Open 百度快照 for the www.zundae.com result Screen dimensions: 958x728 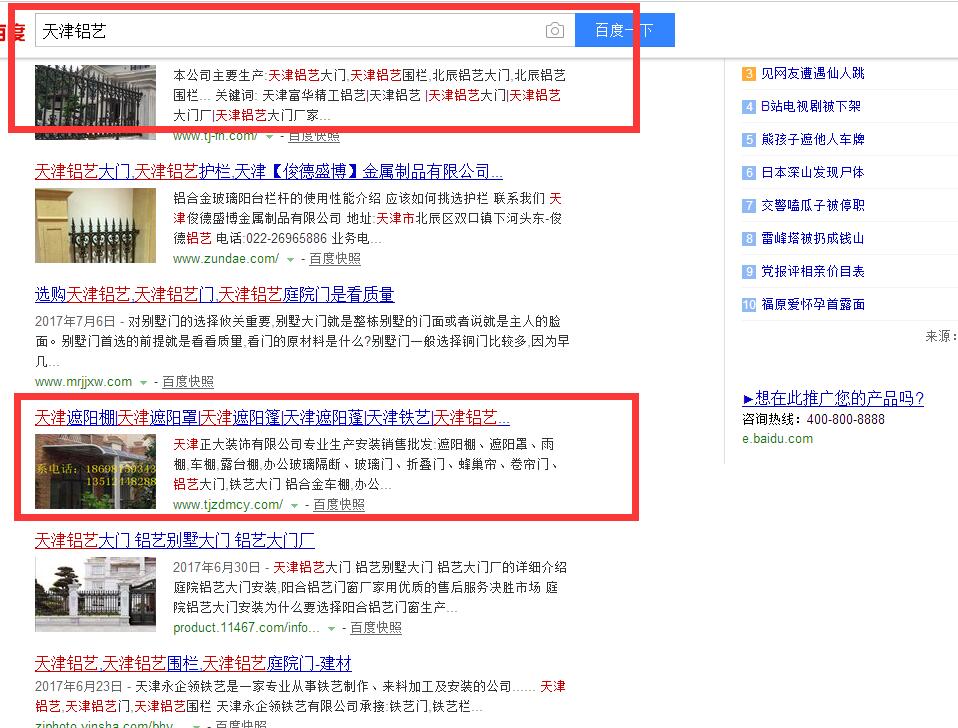[335, 259]
